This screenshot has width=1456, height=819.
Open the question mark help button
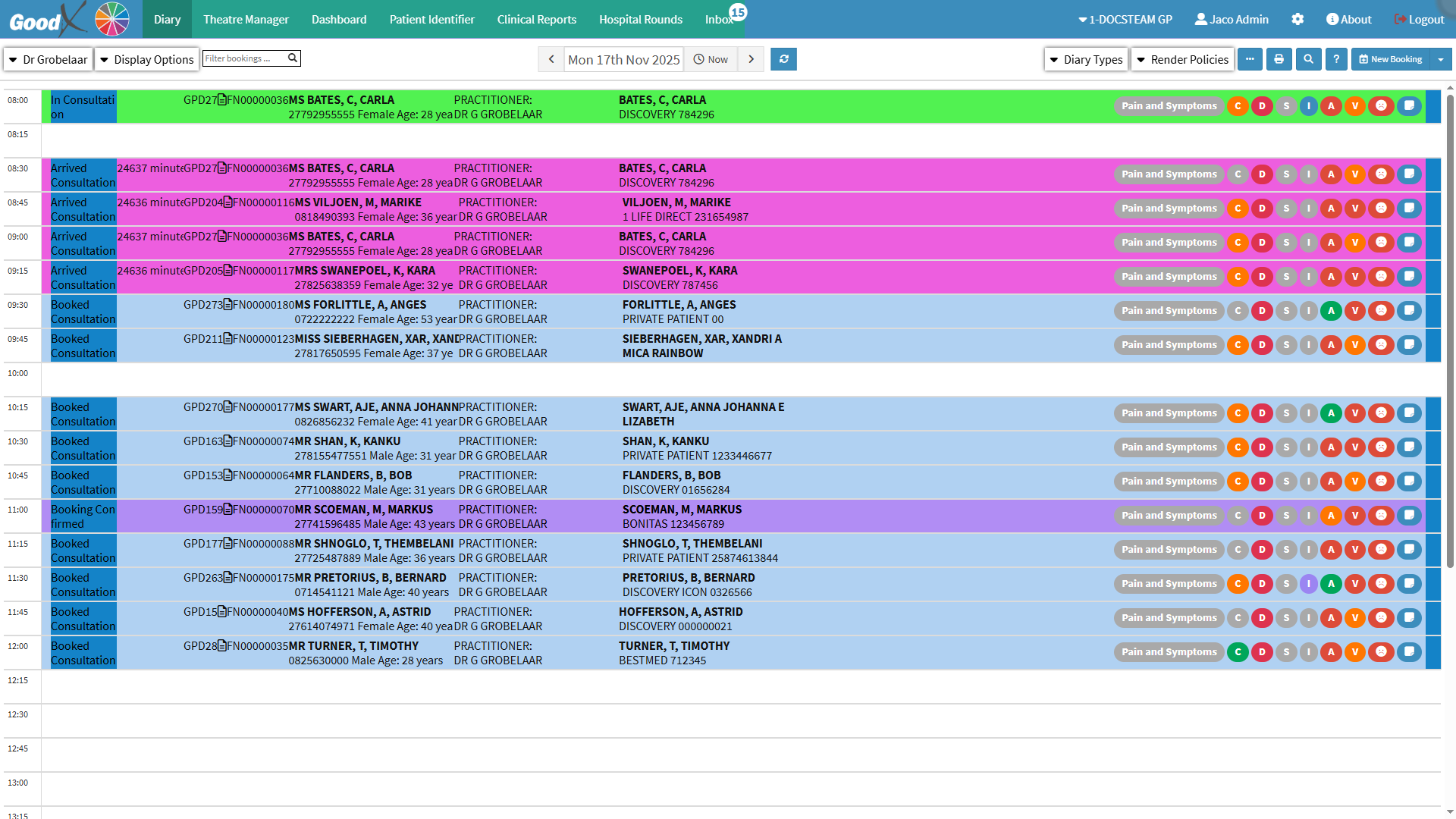click(1336, 59)
